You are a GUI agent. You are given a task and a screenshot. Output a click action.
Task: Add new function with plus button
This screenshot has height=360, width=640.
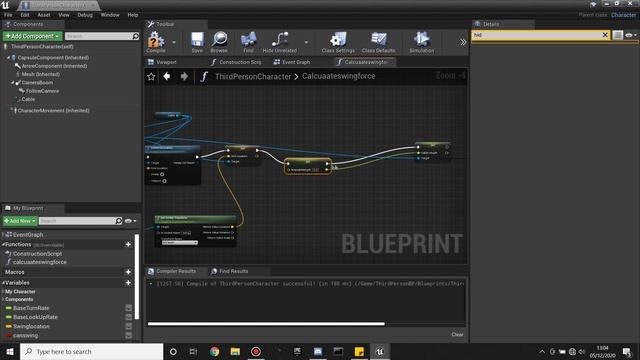click(x=128, y=244)
